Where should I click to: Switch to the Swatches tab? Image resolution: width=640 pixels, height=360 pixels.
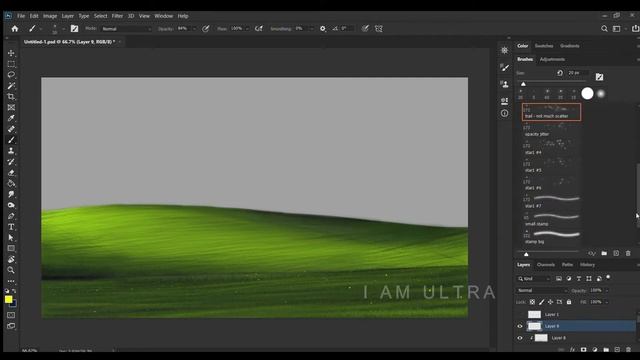pos(544,46)
